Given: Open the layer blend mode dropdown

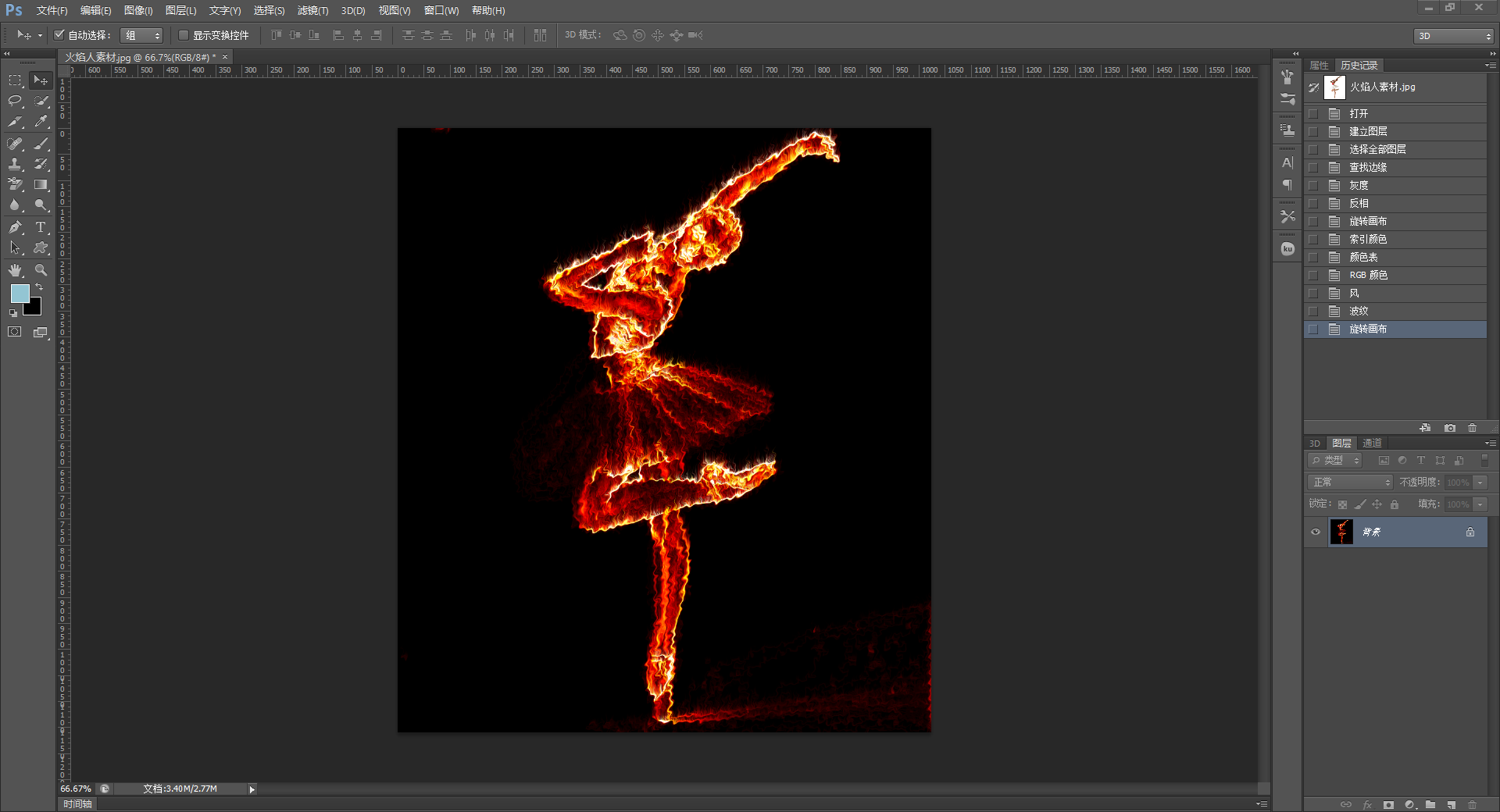Looking at the screenshot, I should (1351, 483).
